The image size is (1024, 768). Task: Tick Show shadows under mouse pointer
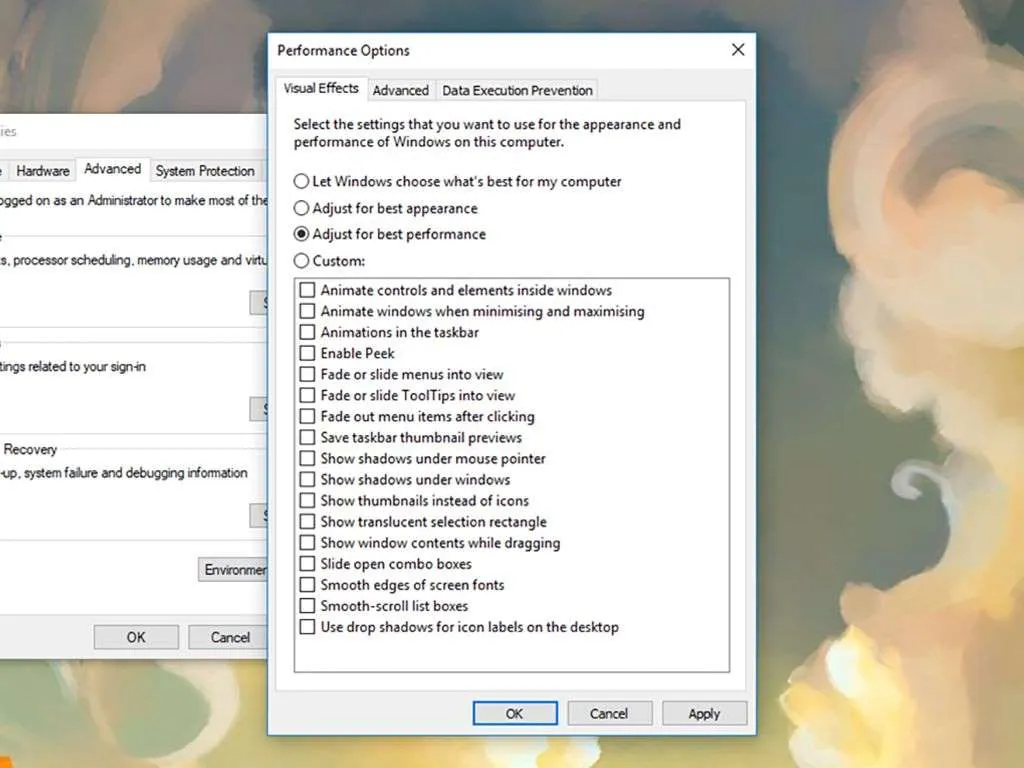(308, 459)
